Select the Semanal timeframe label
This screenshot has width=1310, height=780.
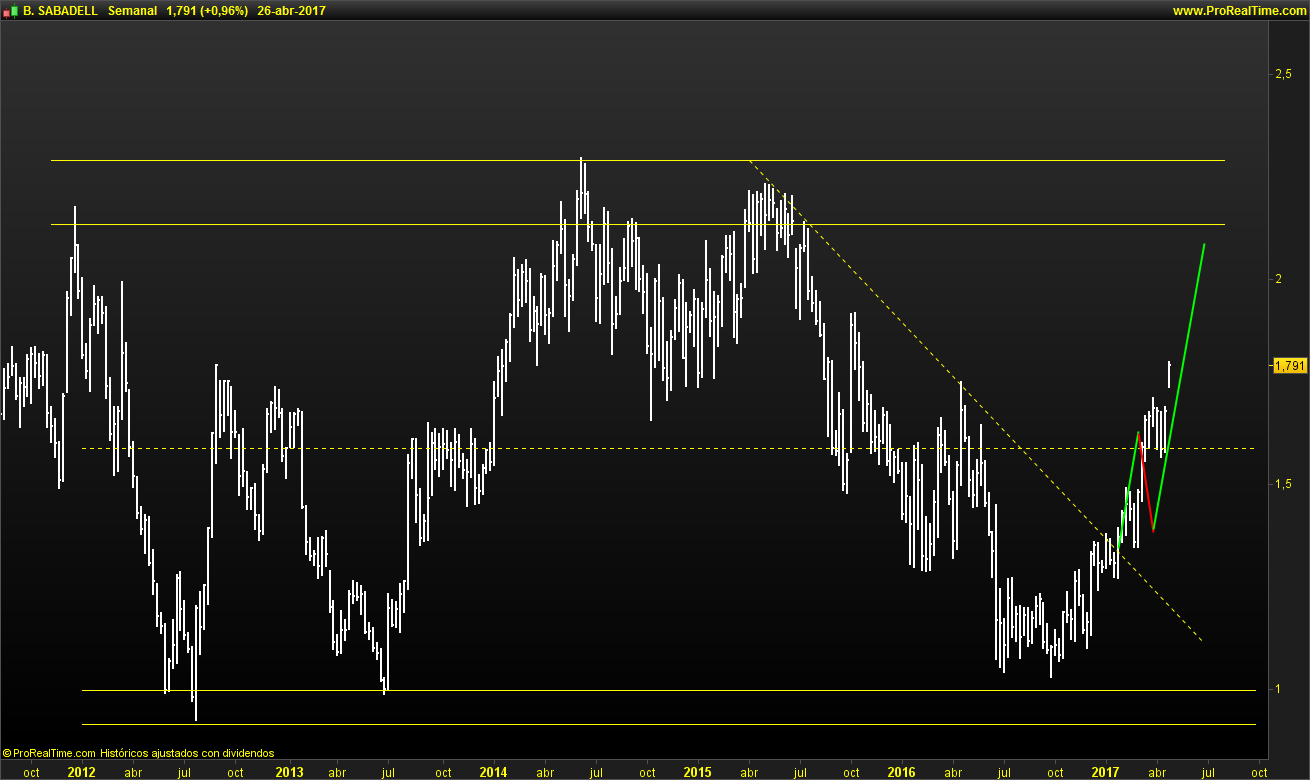132,11
